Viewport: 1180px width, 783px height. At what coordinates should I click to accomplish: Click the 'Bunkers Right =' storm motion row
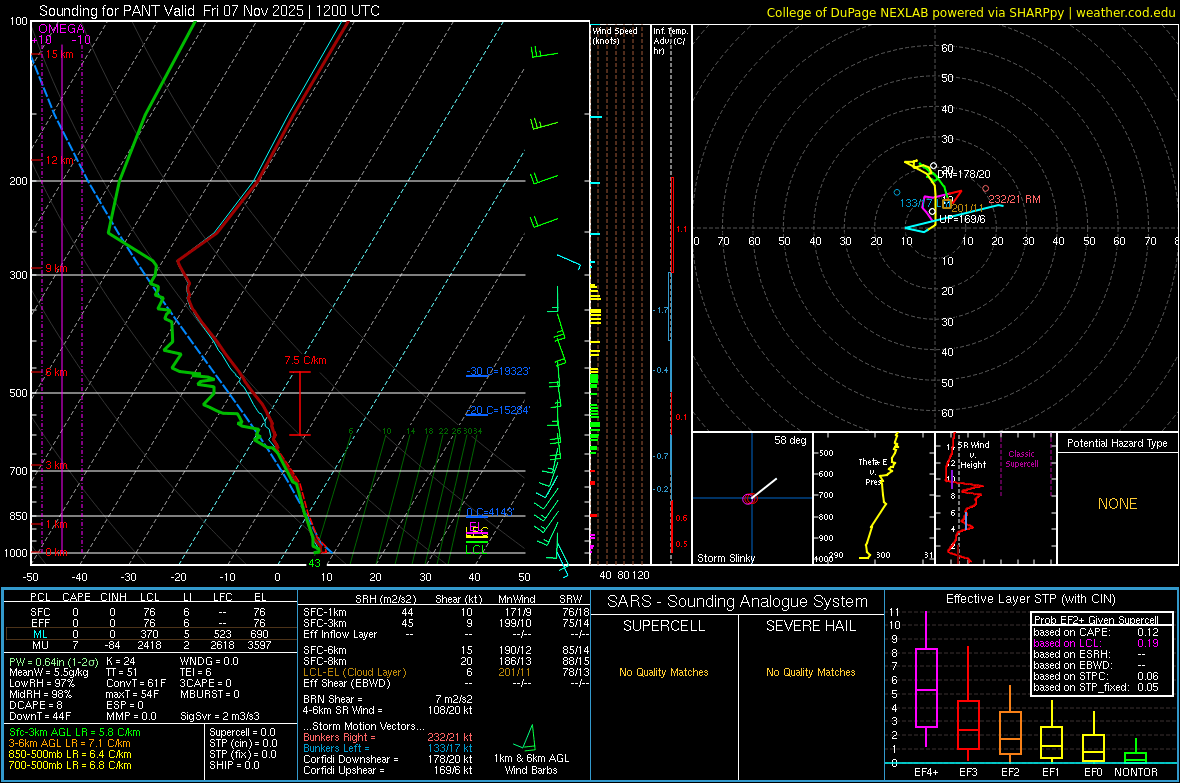click(x=388, y=737)
